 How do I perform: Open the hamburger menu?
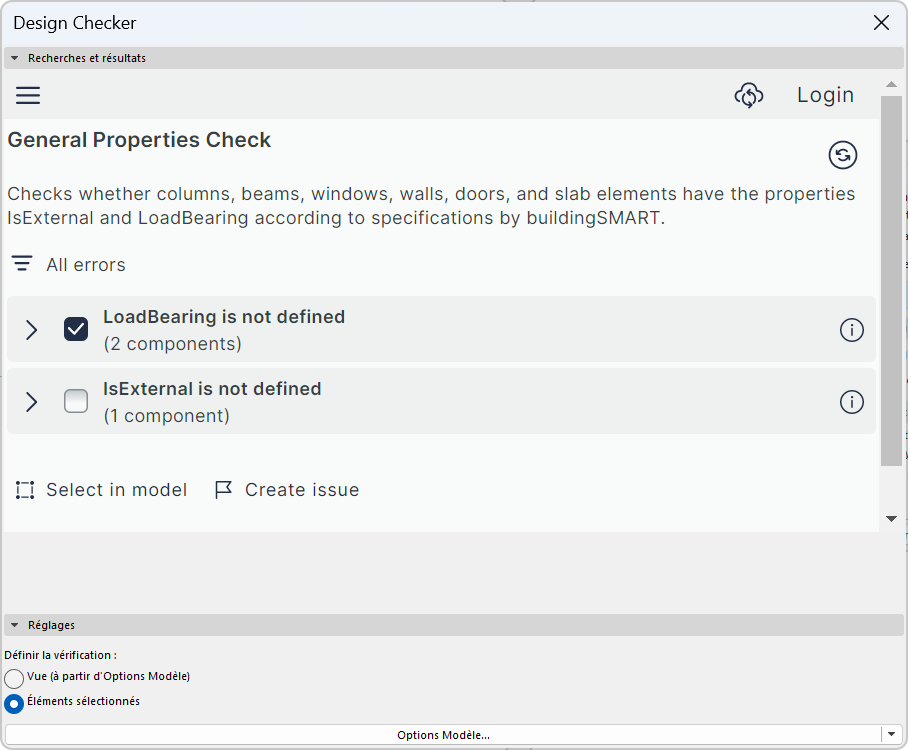coord(28,95)
